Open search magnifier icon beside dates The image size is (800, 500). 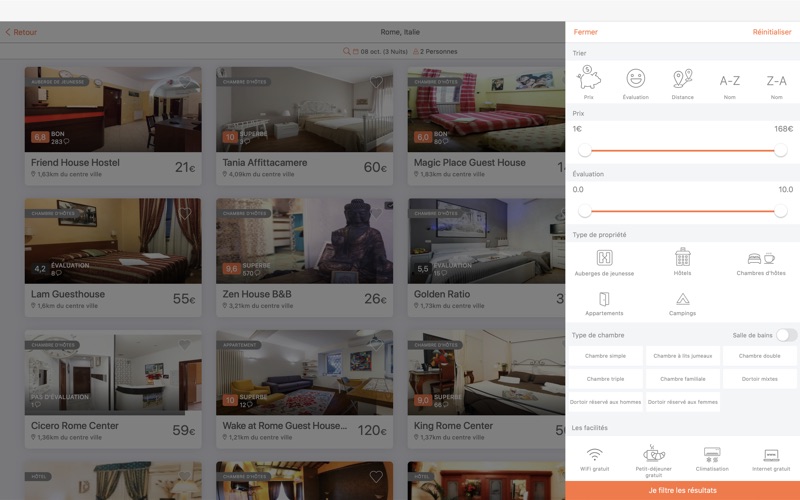tap(346, 51)
